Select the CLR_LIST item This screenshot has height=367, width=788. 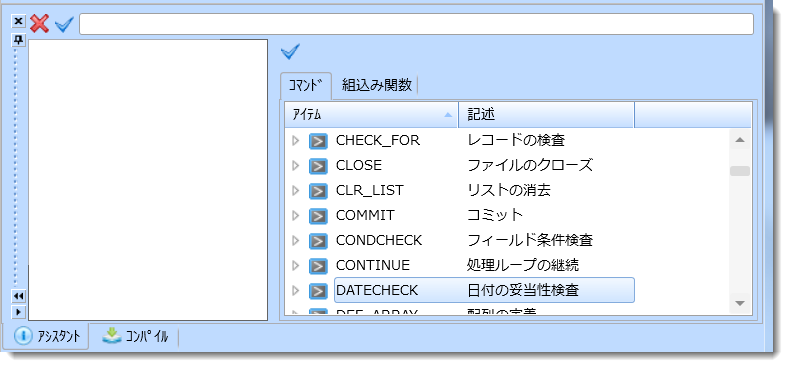click(x=369, y=191)
